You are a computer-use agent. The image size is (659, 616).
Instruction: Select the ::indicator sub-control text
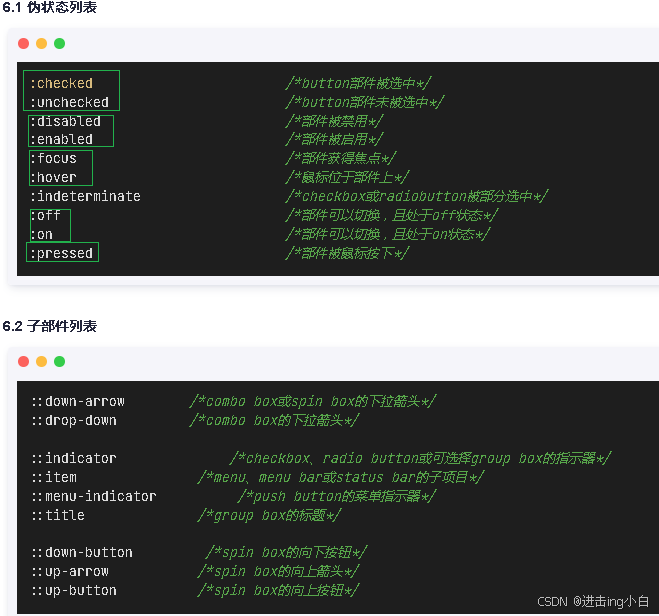pyautogui.click(x=74, y=458)
